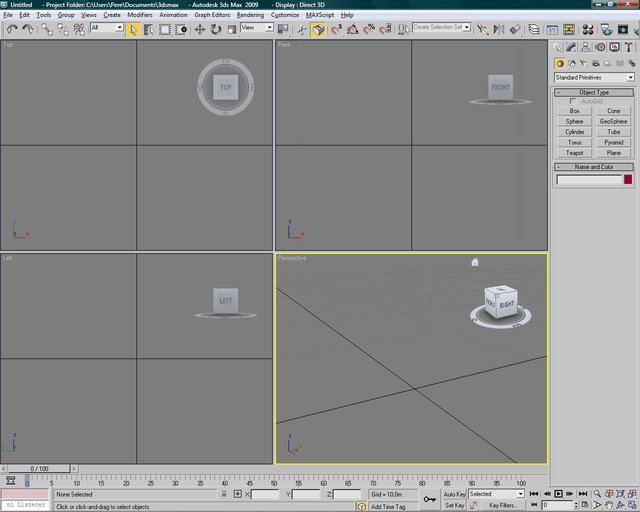Collapse the Object Type rollout

tap(594, 92)
